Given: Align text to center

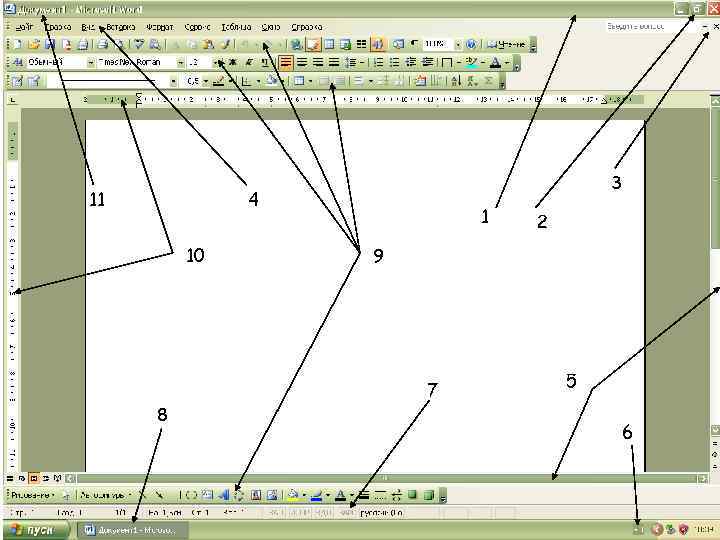Looking at the screenshot, I should coord(302,62).
